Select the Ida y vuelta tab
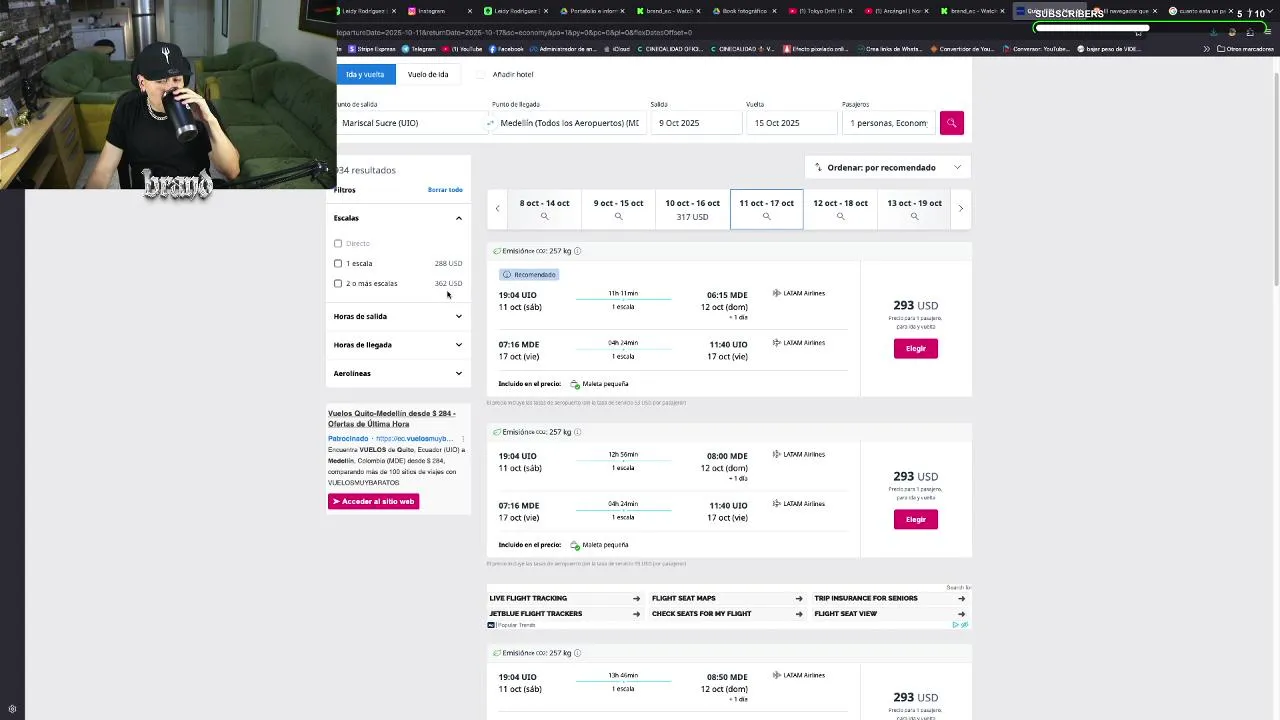Image resolution: width=1280 pixels, height=720 pixels. pos(365,74)
